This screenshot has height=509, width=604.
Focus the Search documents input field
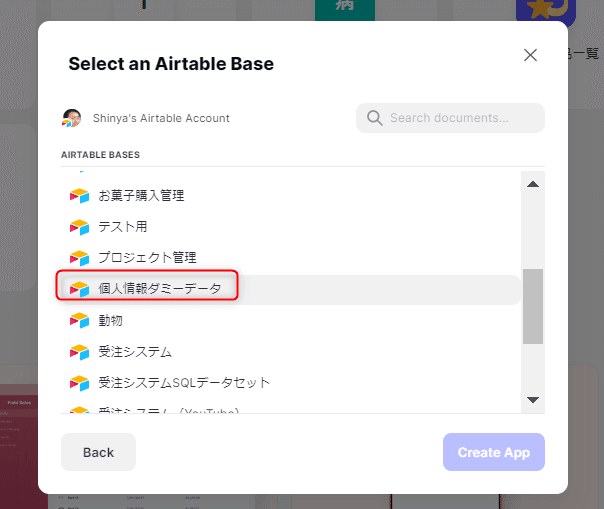(x=450, y=118)
